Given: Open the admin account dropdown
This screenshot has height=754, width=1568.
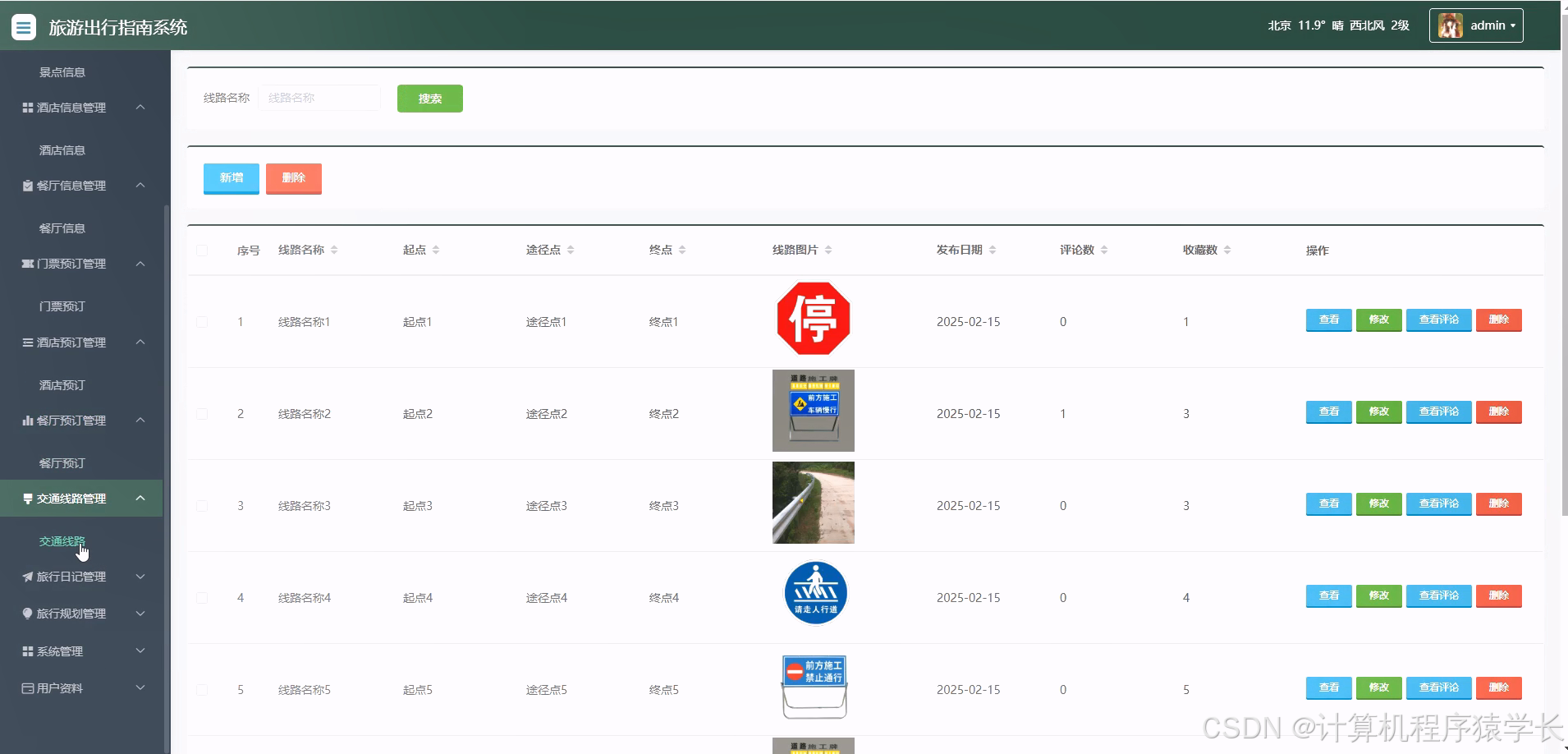Looking at the screenshot, I should 1476,25.
